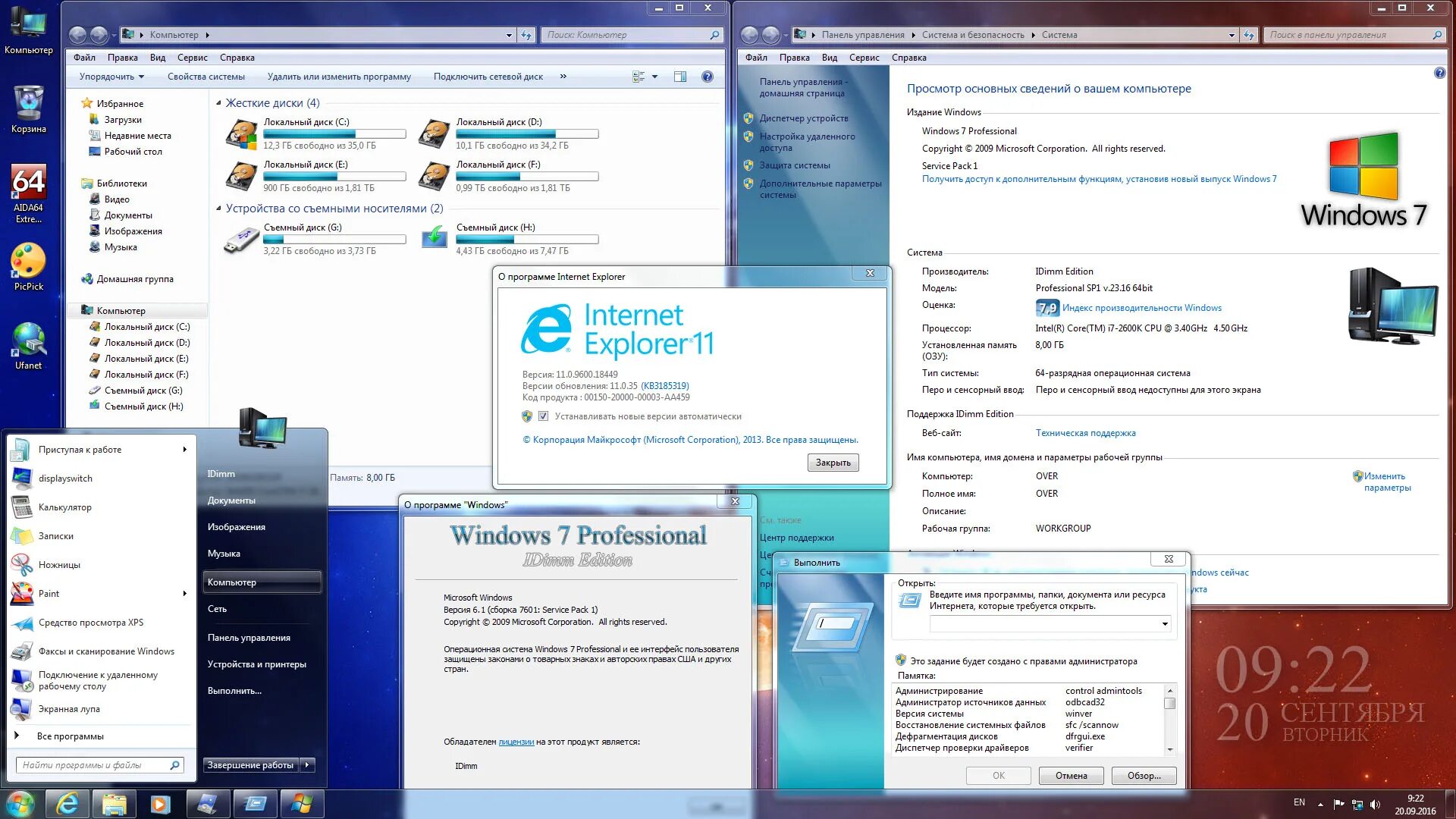Screen dimensions: 1456x819
Task: Toggle preview pane icon in Explorer toolbar
Action: pyautogui.click(x=679, y=77)
